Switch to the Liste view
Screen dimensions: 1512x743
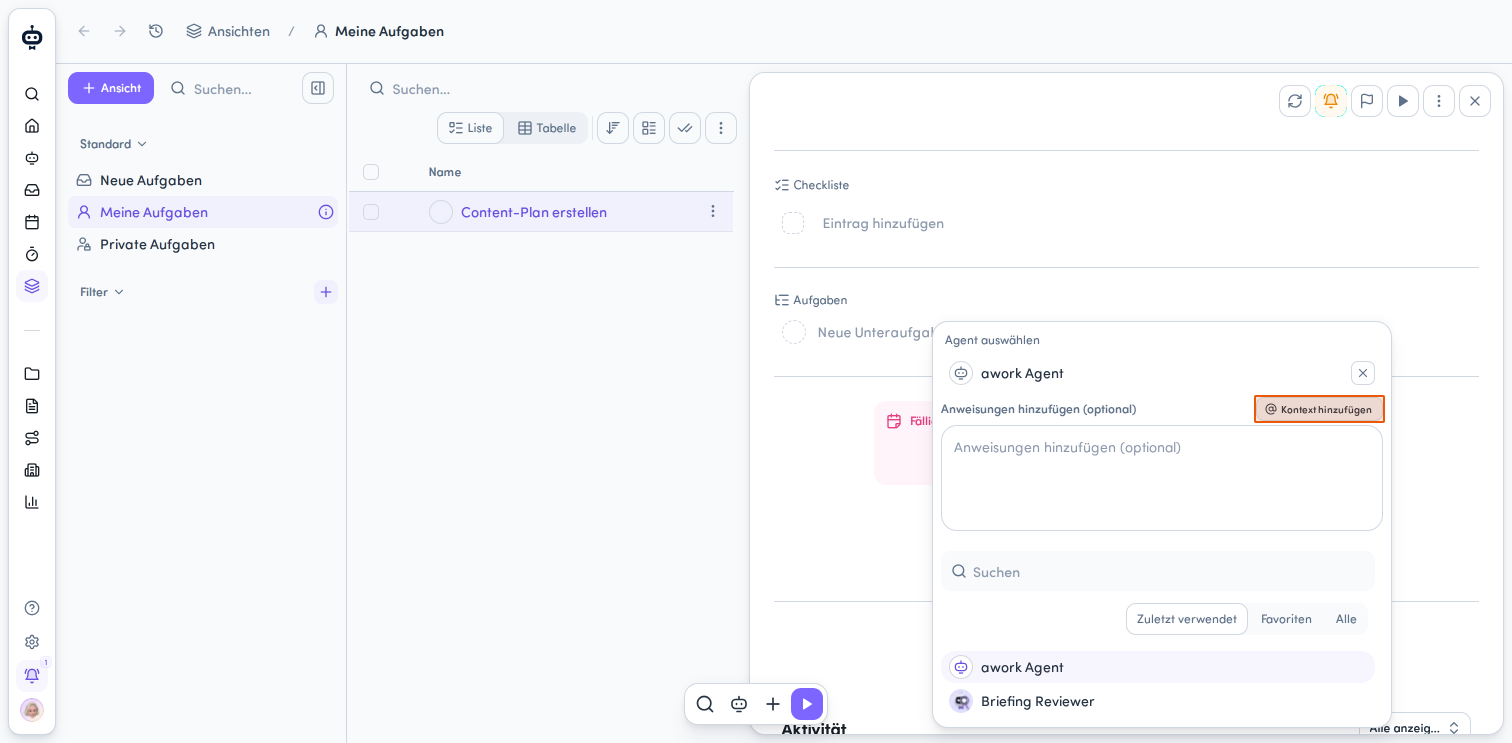[x=471, y=128]
